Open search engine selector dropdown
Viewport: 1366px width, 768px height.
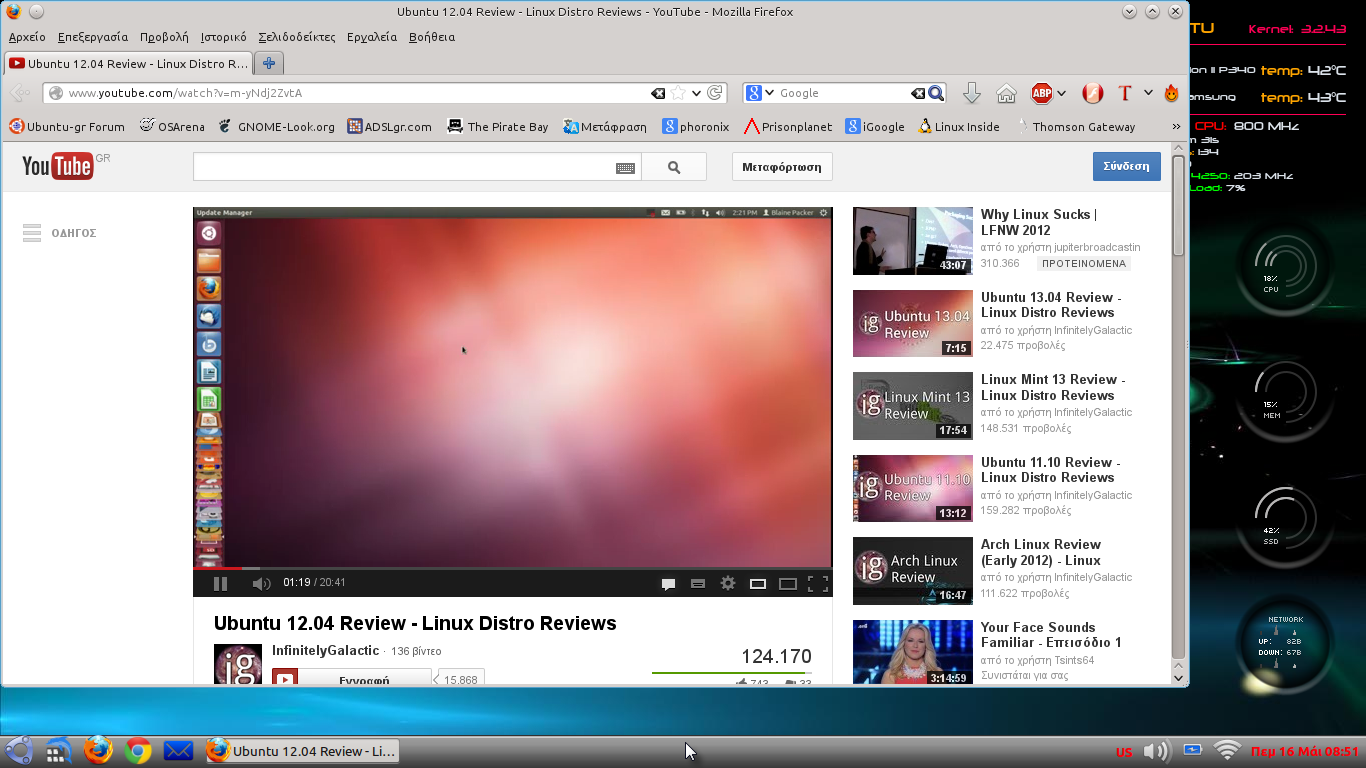760,93
